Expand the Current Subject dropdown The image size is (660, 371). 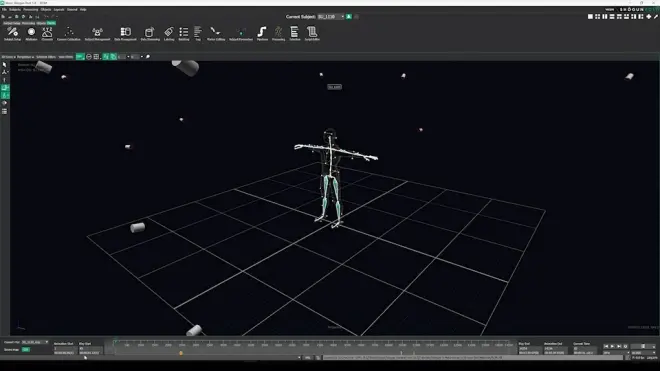(331, 17)
